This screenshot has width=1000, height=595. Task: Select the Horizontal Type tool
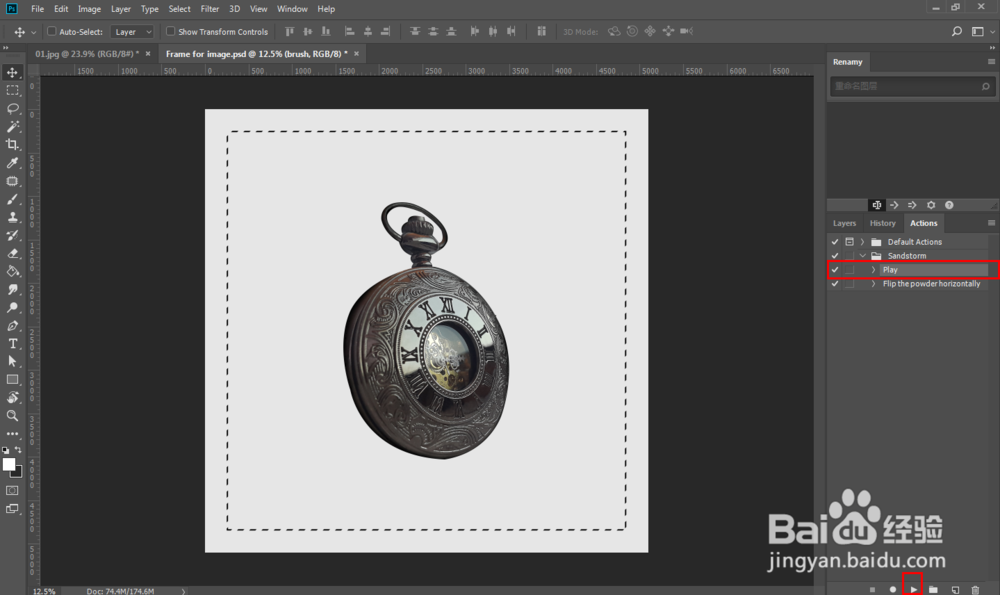click(x=12, y=343)
